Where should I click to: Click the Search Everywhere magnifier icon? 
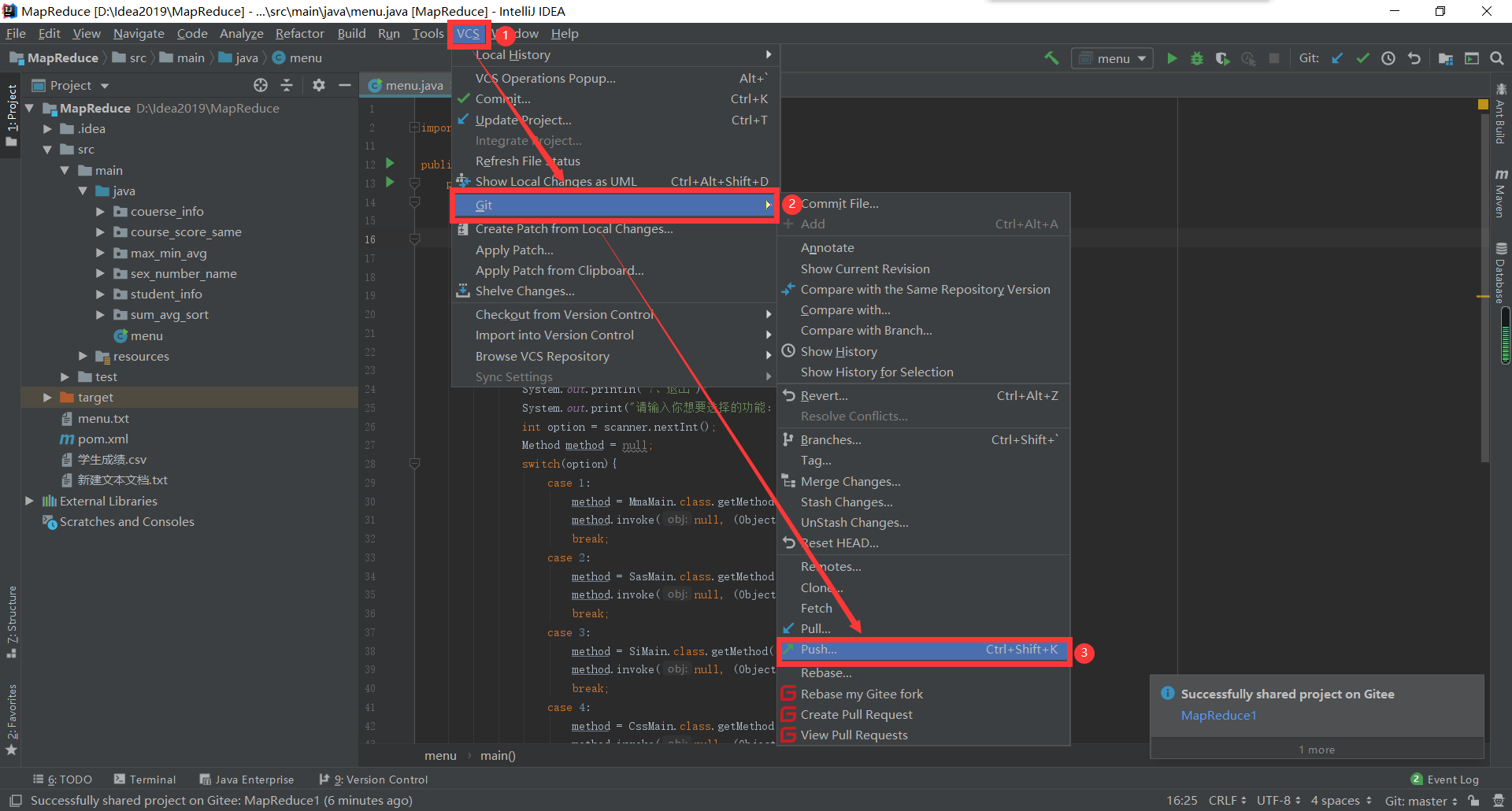[1497, 58]
